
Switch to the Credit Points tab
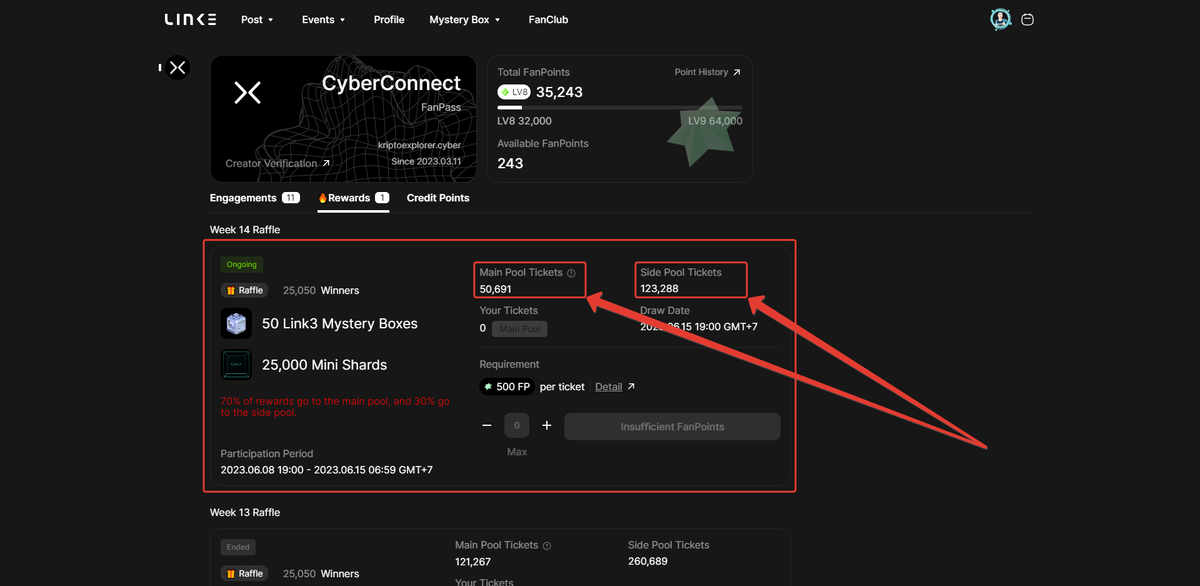(438, 198)
